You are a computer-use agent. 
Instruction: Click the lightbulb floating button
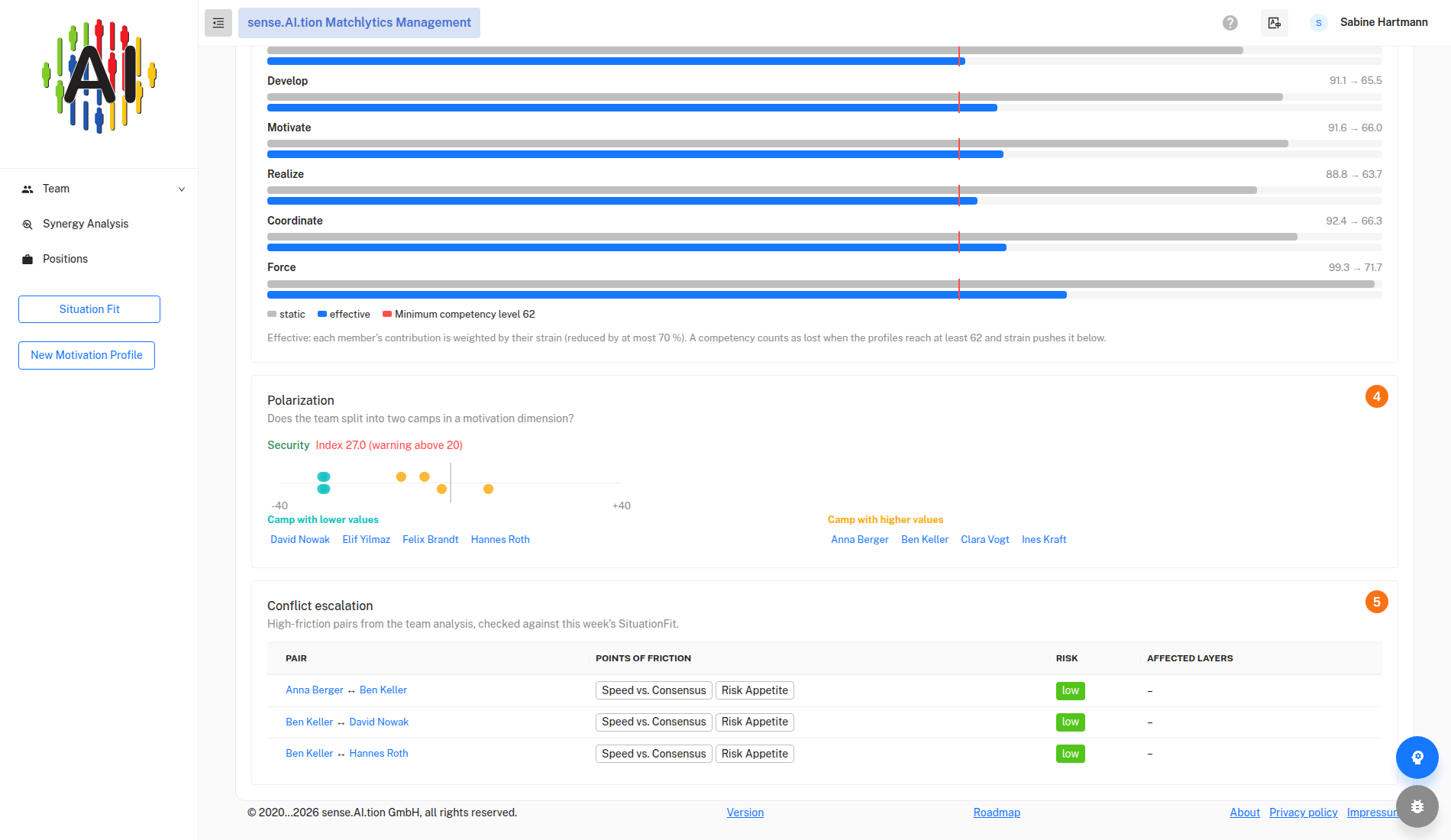(1417, 758)
